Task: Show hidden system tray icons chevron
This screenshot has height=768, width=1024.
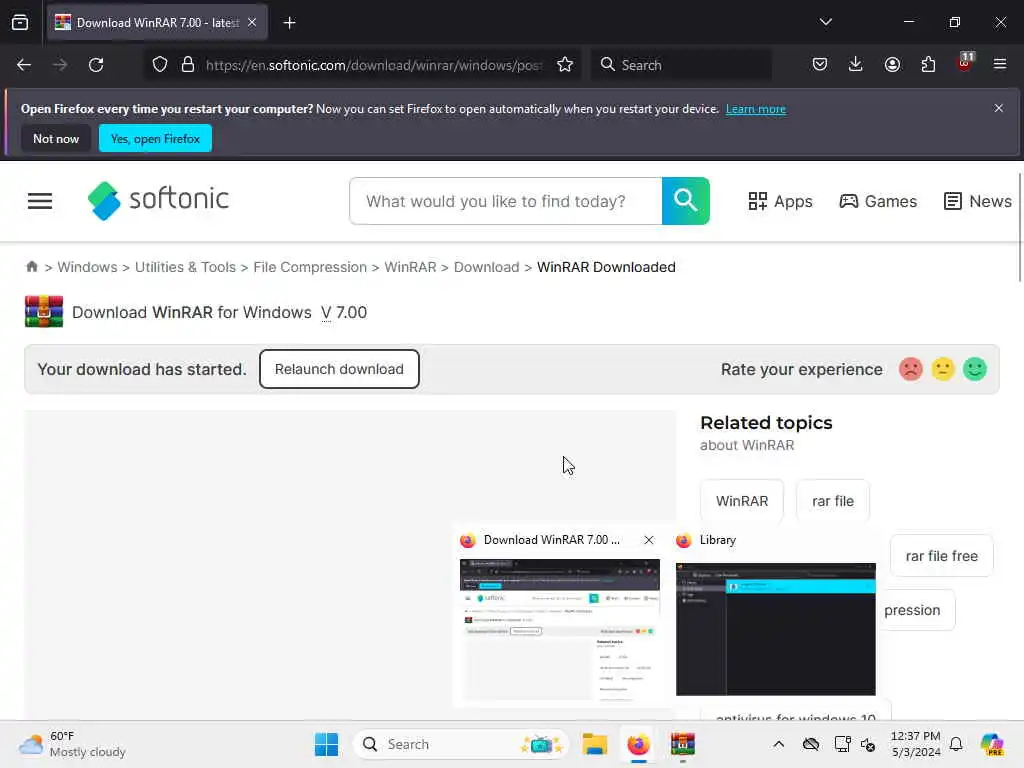Action: pos(778,744)
